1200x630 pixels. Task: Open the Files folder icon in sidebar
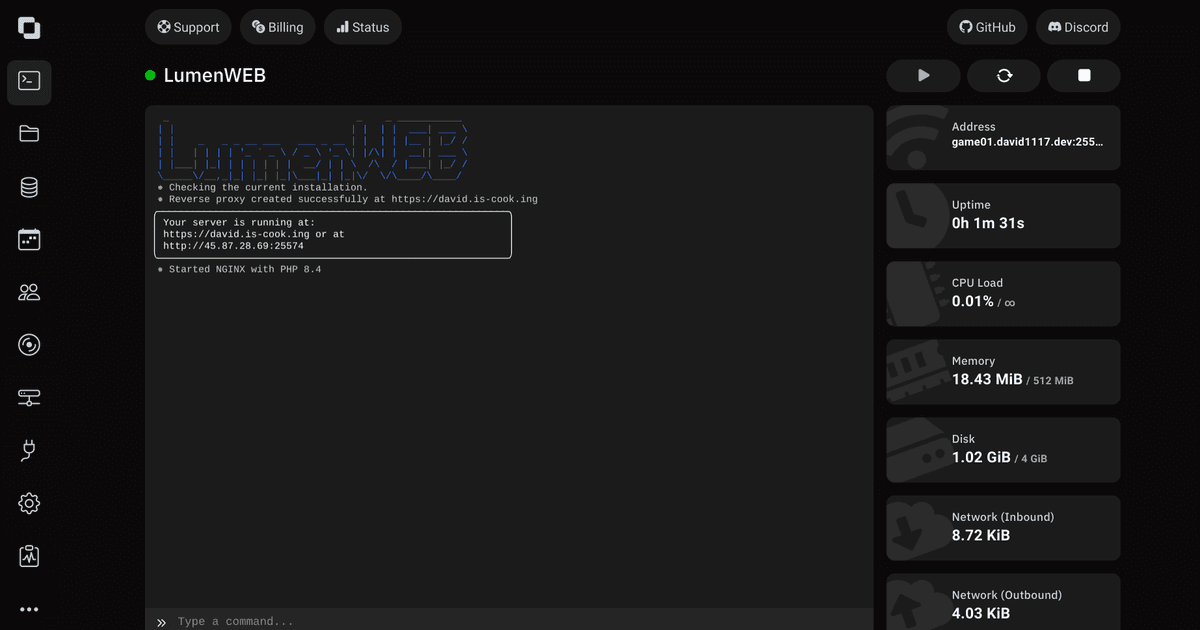pyautogui.click(x=29, y=134)
